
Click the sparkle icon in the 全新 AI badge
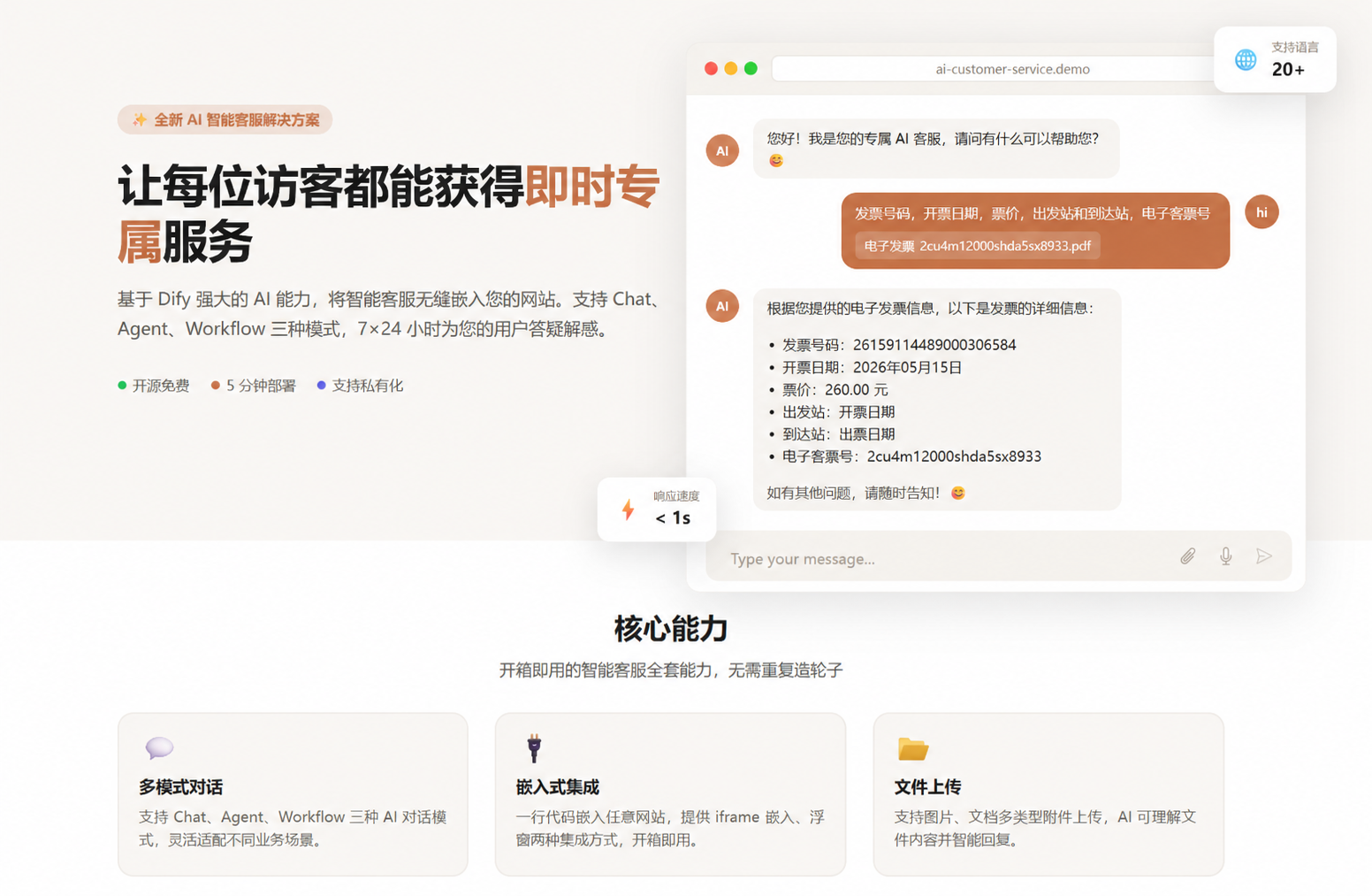point(140,120)
